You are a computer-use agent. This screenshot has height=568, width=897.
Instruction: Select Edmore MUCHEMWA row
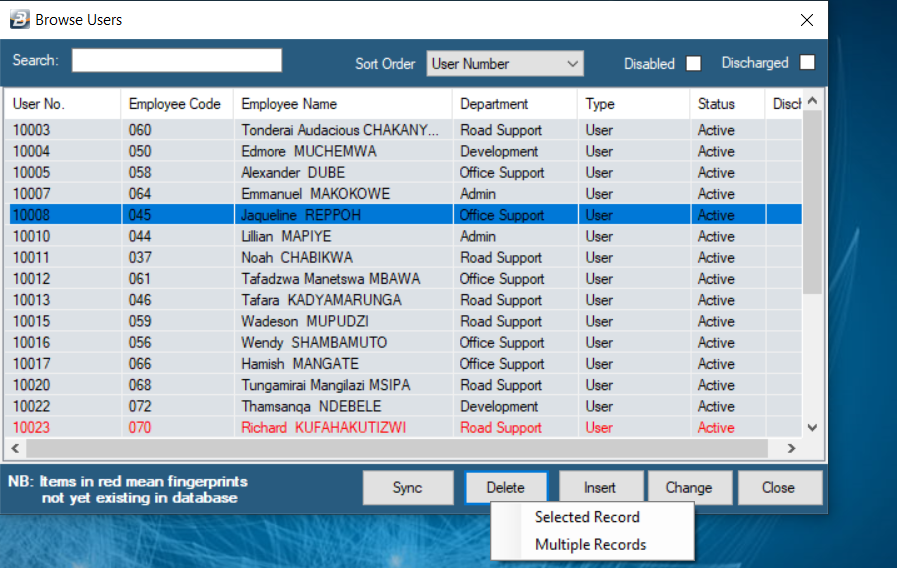(x=403, y=152)
